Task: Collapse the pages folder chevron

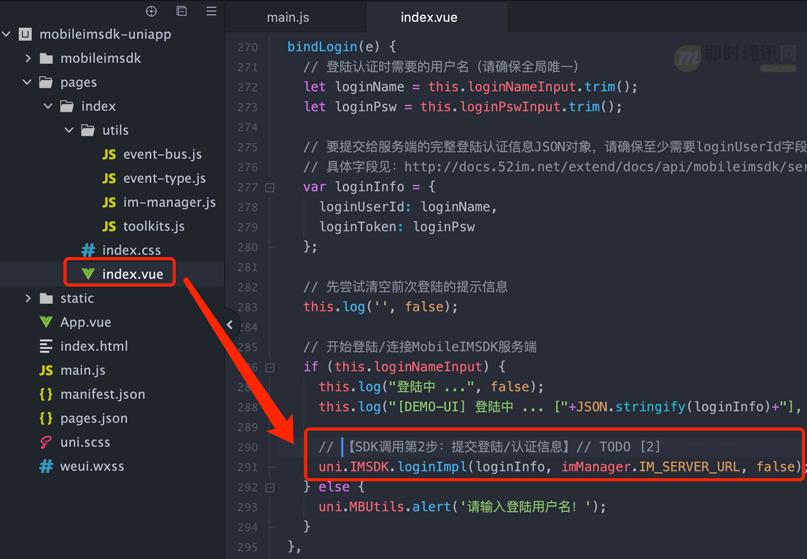Action: (x=27, y=82)
